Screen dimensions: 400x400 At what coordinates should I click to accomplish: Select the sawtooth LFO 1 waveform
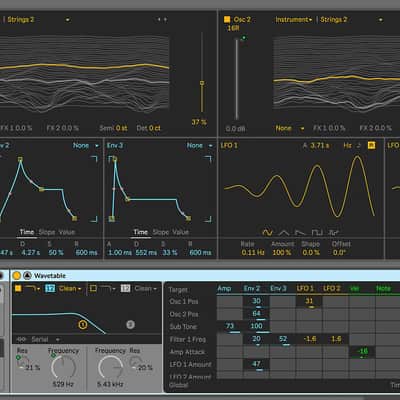pos(300,232)
